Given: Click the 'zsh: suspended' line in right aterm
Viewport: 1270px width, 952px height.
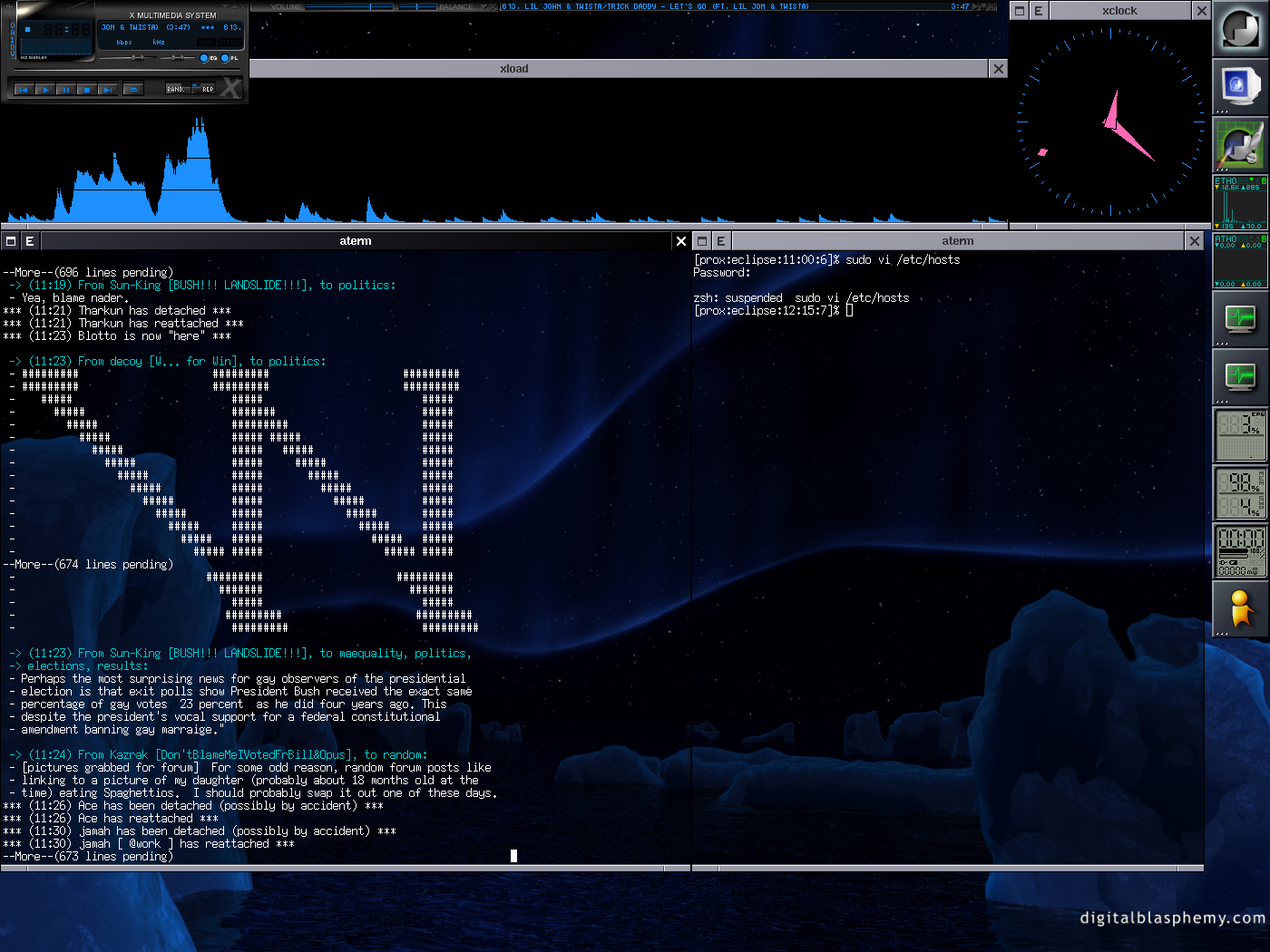Looking at the screenshot, I should pyautogui.click(x=801, y=298).
